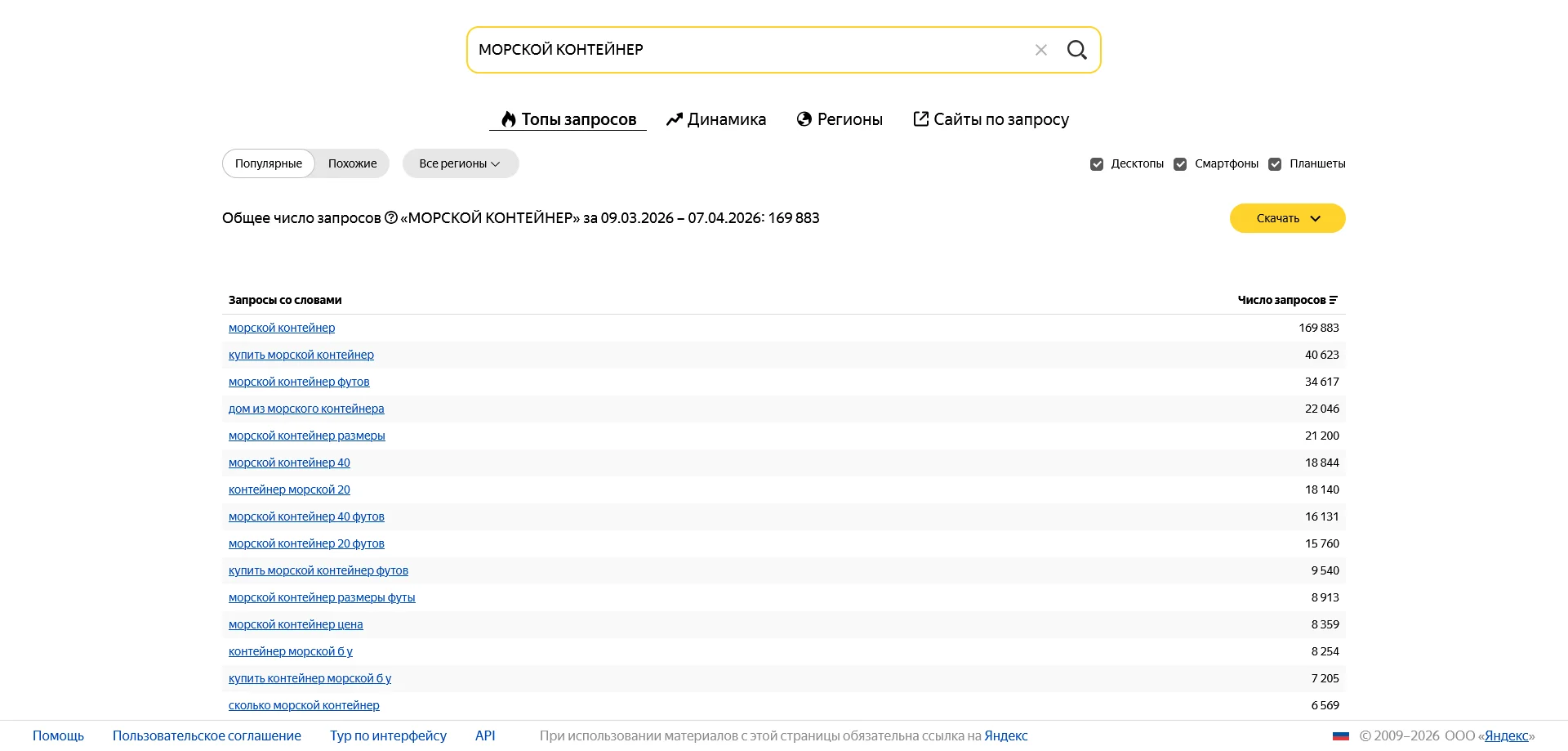This screenshot has height=751, width=1568.
Task: Click the count value 9 540
Action: [1325, 570]
